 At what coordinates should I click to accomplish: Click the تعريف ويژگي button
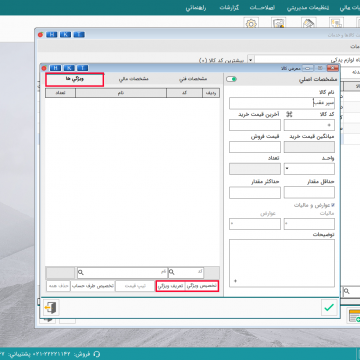click(171, 286)
